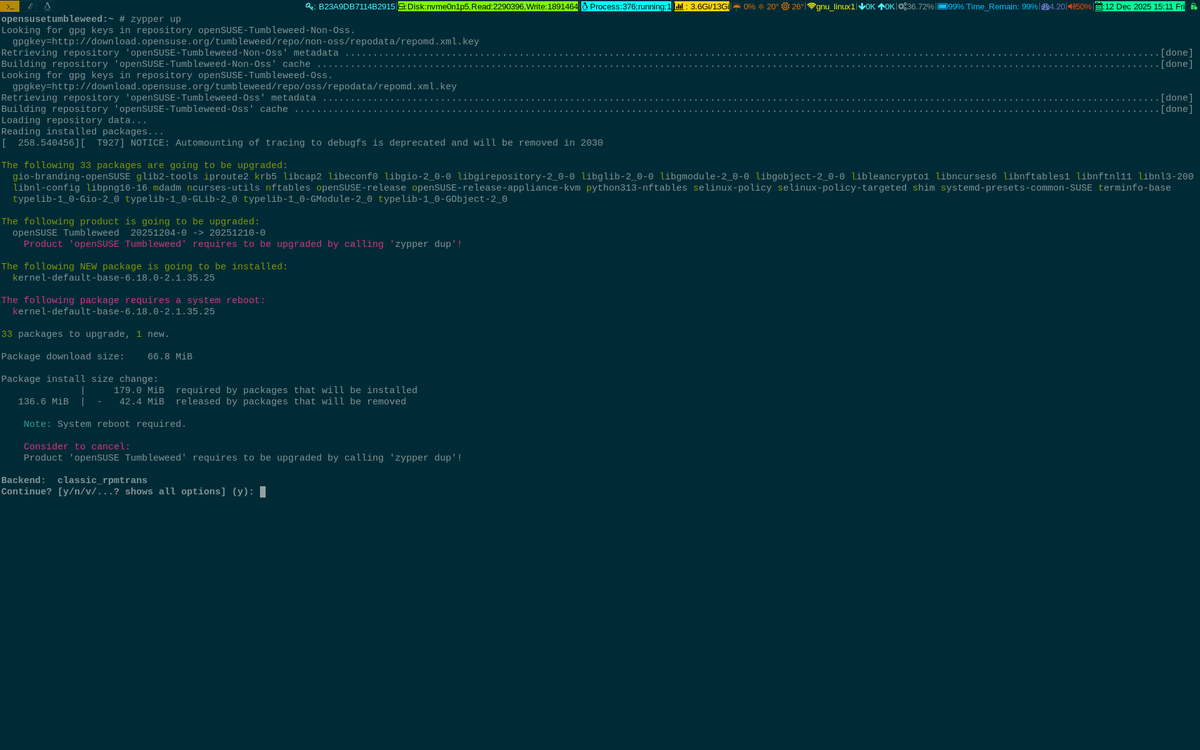The width and height of the screenshot is (1200, 750).
Task: Click the libnftables1 package name
Action: tap(1036, 177)
